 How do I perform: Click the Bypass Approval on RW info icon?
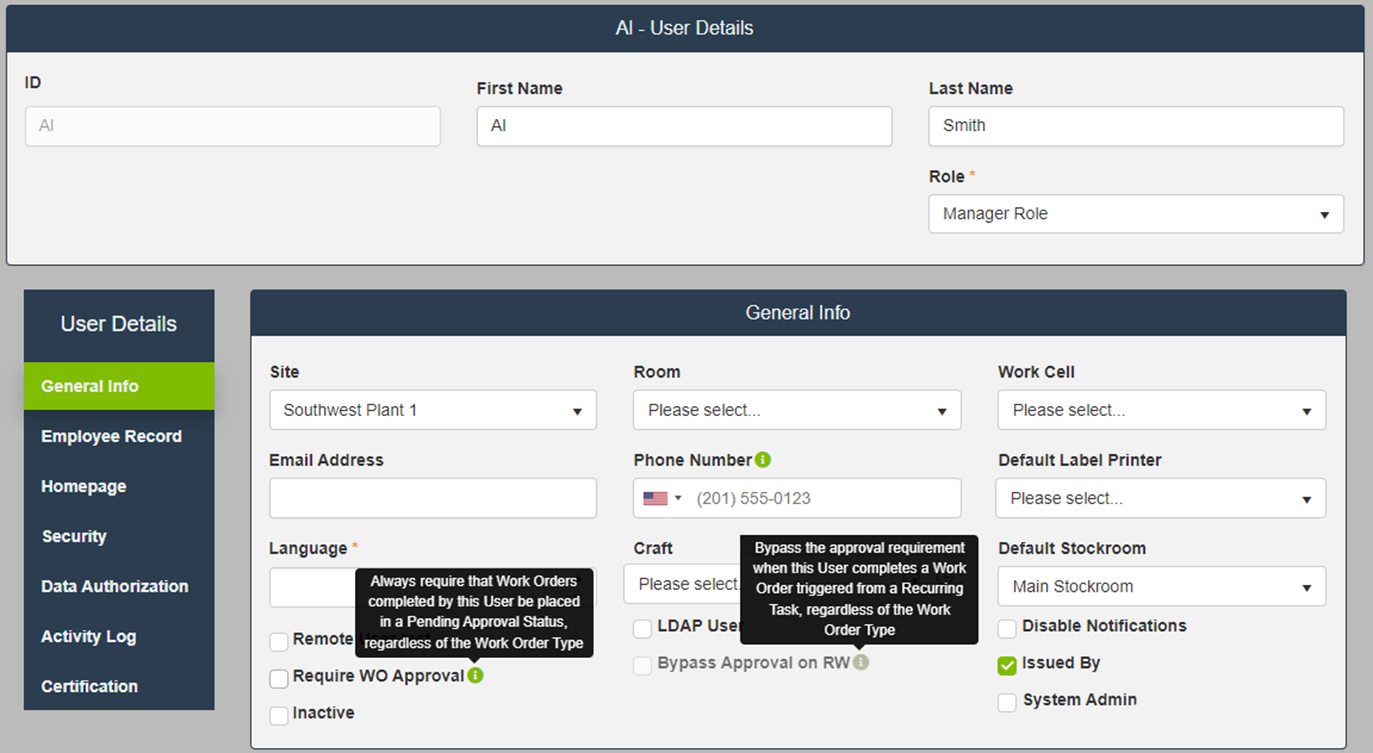861,662
